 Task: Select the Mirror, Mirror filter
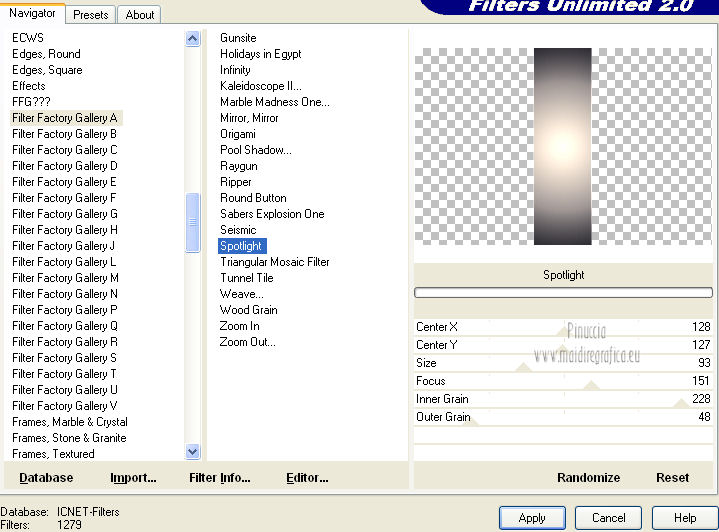point(249,118)
